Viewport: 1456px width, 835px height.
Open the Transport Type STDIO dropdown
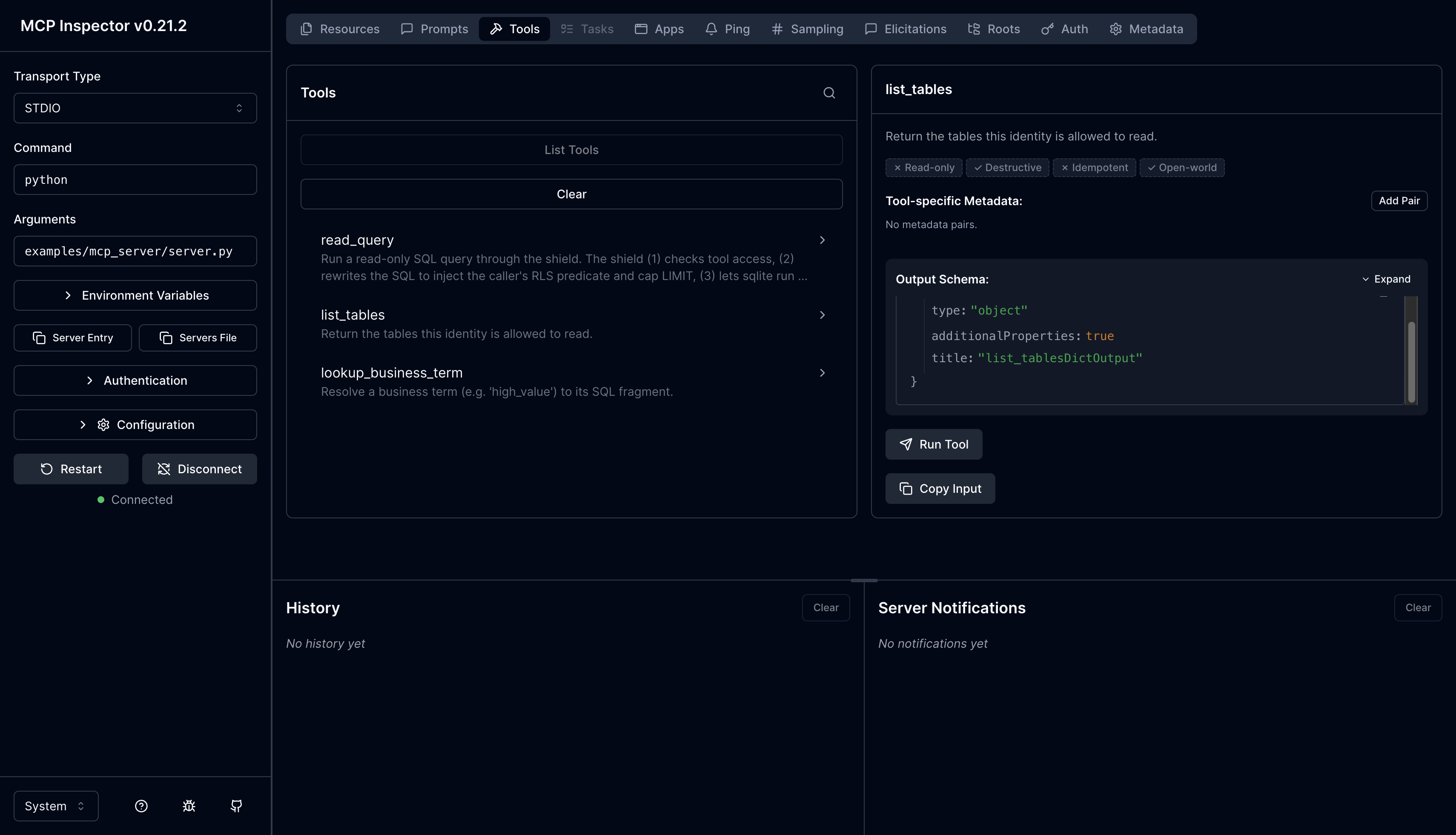(135, 108)
